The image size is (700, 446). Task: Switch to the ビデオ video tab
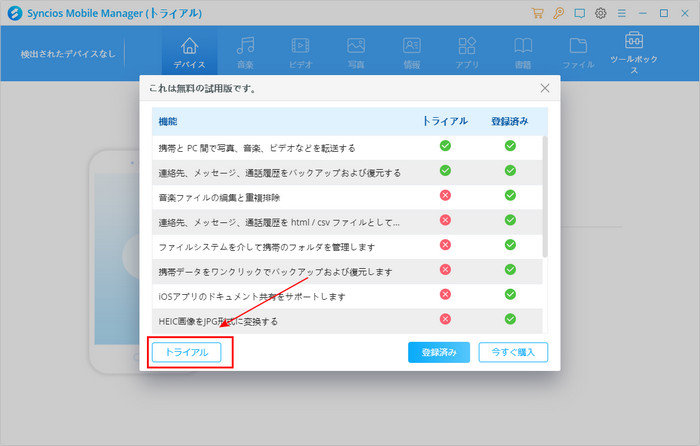300,53
